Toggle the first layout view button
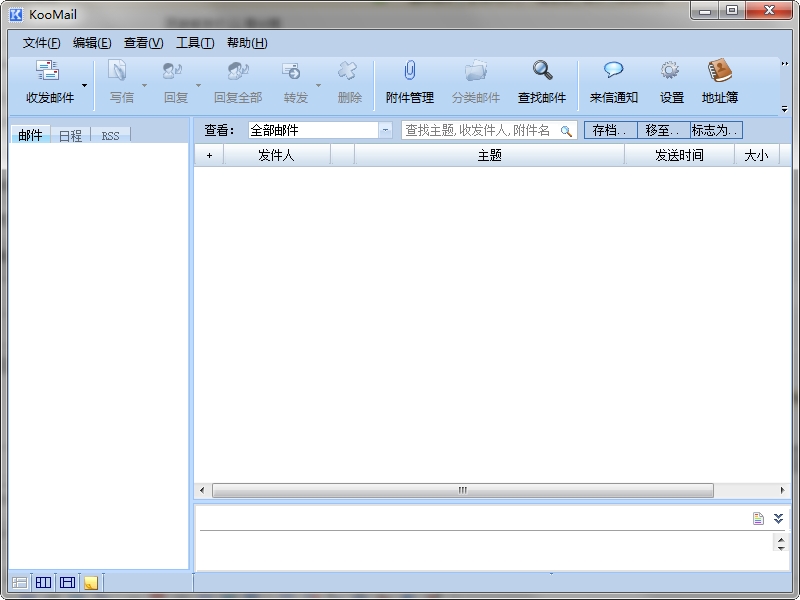The height and width of the screenshot is (600, 800). [19, 583]
